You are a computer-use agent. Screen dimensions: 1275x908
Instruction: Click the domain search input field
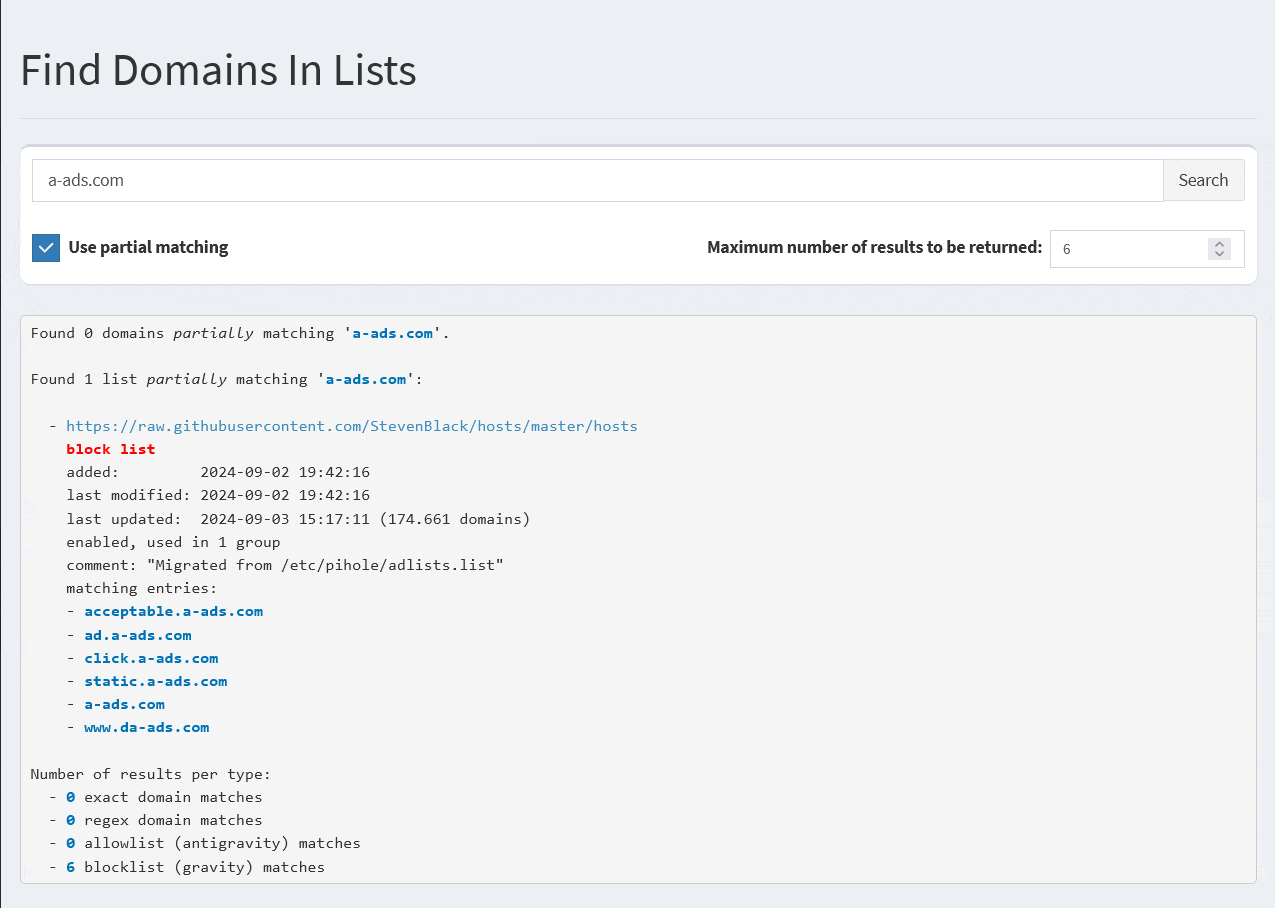(597, 181)
